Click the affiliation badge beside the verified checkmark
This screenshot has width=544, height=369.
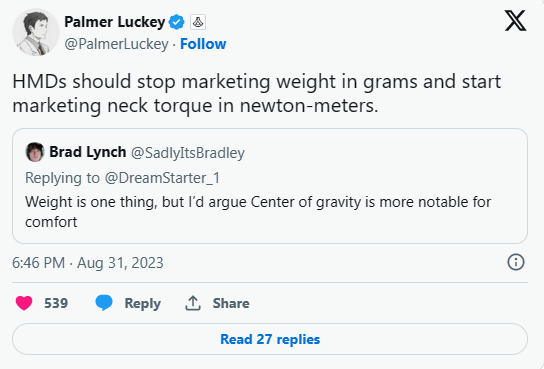click(198, 23)
